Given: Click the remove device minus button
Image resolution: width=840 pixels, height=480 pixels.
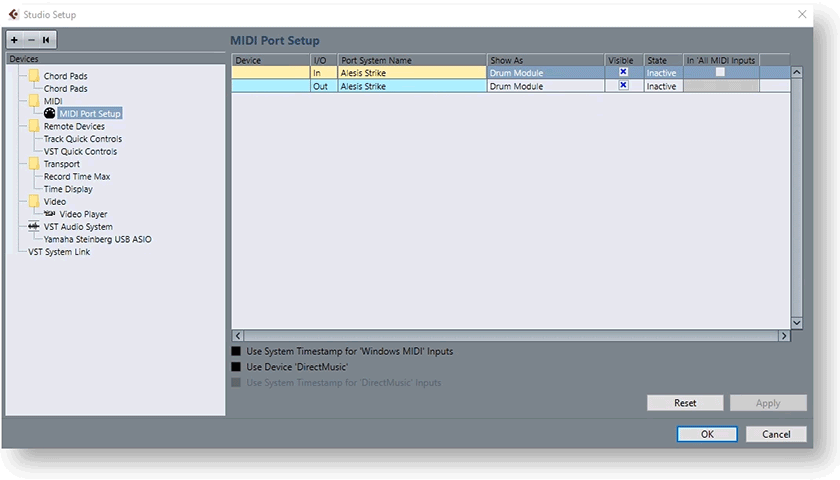Looking at the screenshot, I should click(30, 40).
